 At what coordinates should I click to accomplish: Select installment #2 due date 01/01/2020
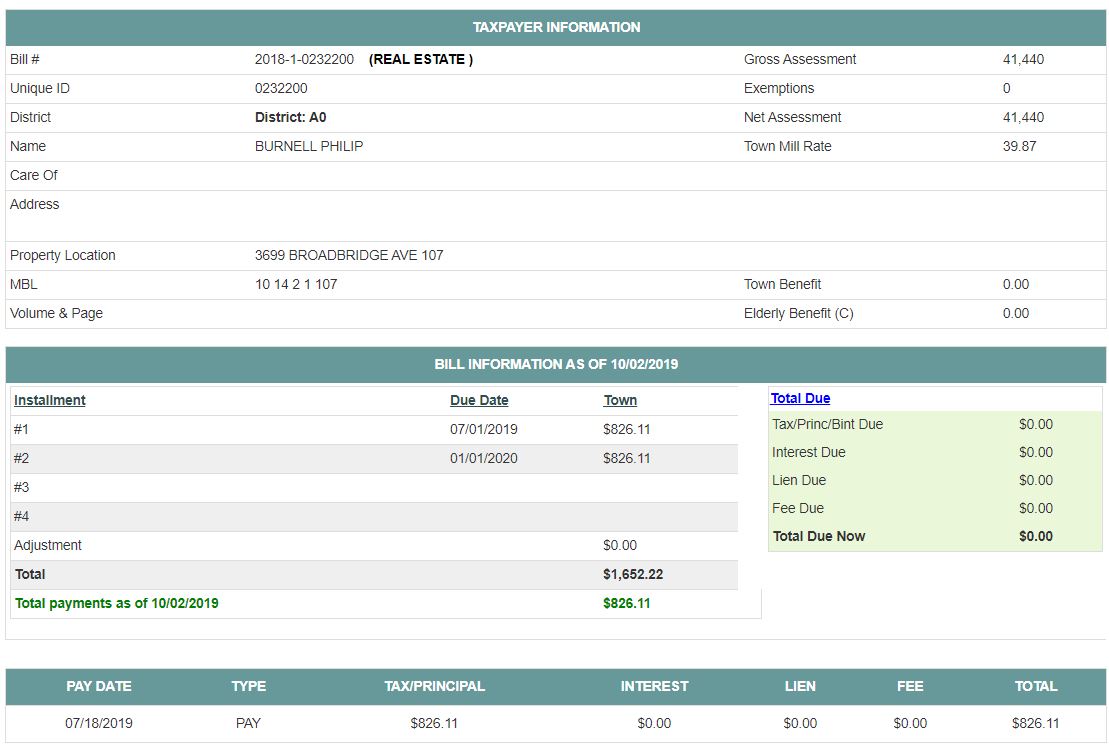484,458
